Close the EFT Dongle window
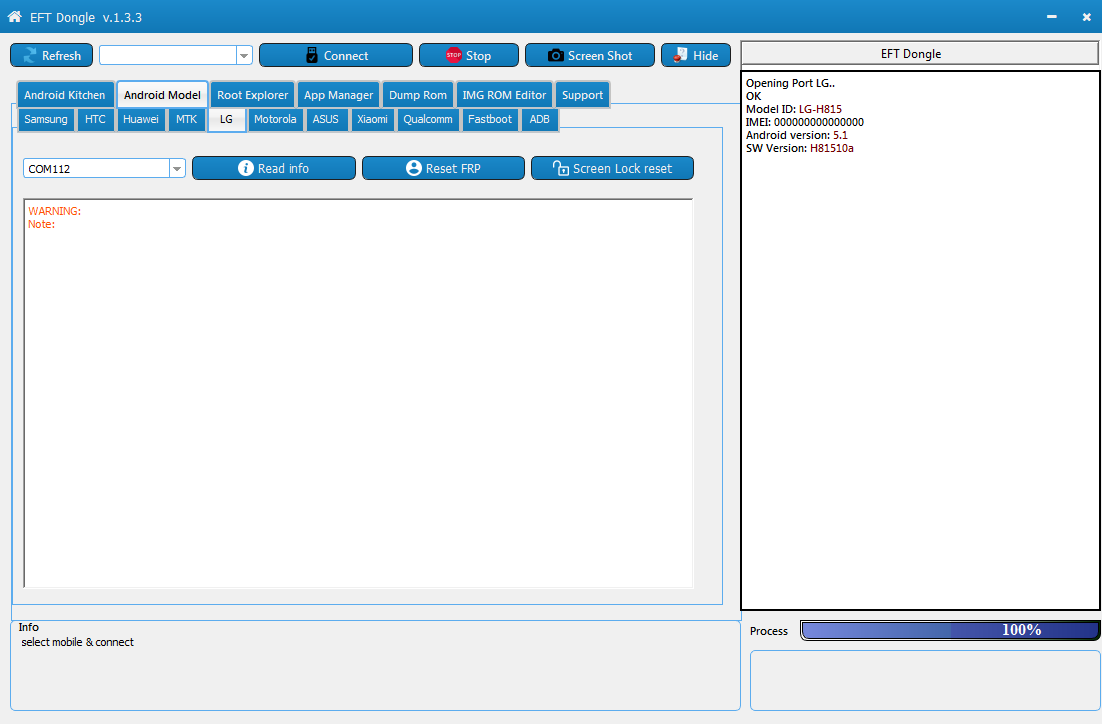This screenshot has width=1102, height=724. pyautogui.click(x=1087, y=17)
